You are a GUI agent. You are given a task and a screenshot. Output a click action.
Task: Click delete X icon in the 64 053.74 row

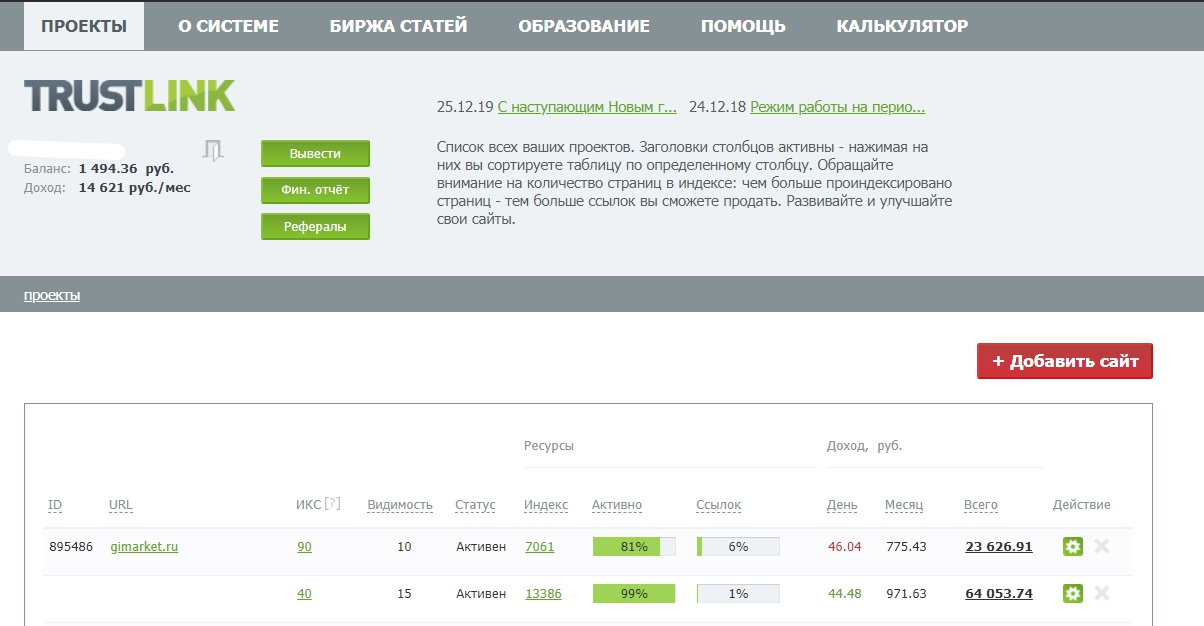click(x=1102, y=593)
